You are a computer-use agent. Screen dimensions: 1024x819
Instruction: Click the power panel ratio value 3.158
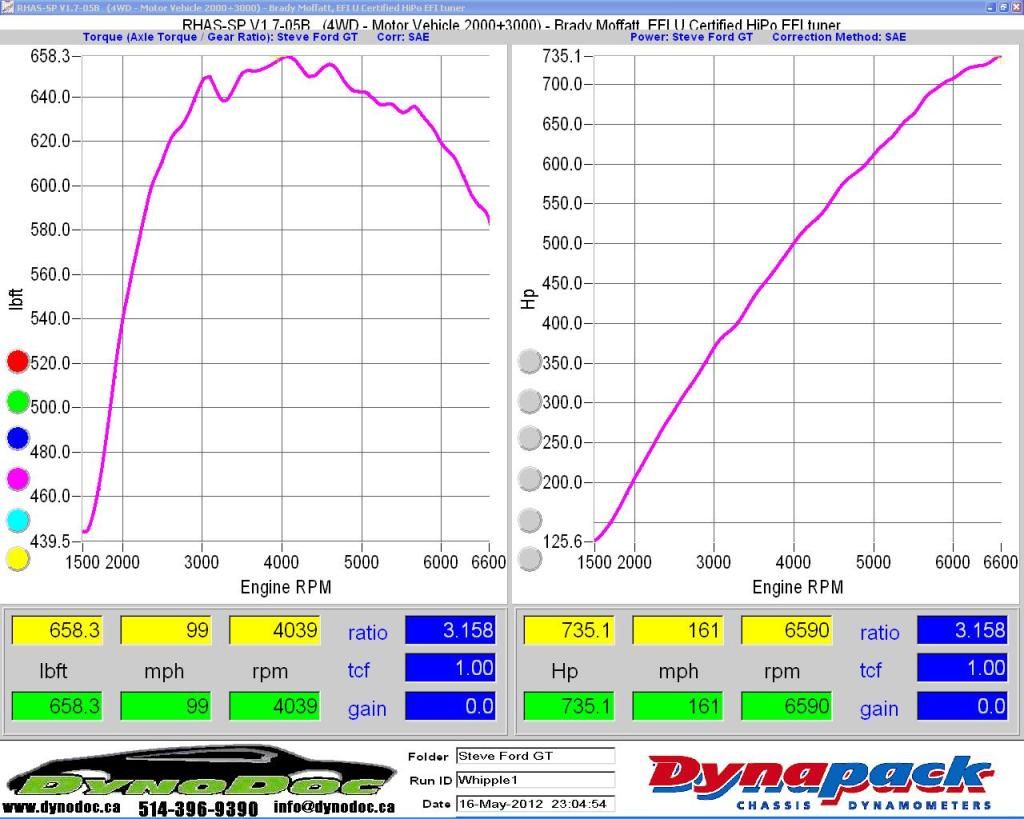(962, 630)
